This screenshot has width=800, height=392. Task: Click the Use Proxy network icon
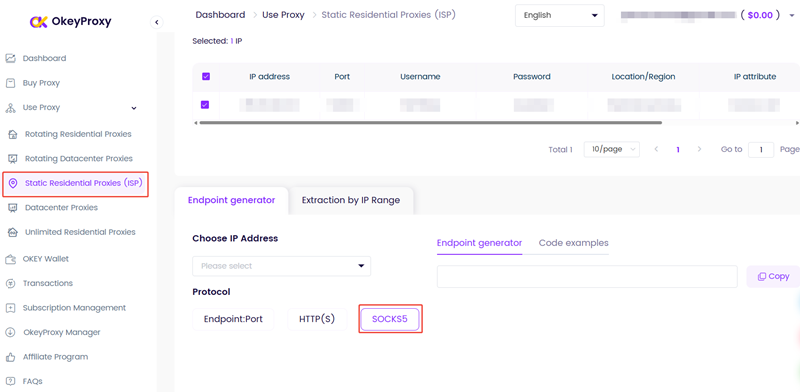pyautogui.click(x=10, y=108)
